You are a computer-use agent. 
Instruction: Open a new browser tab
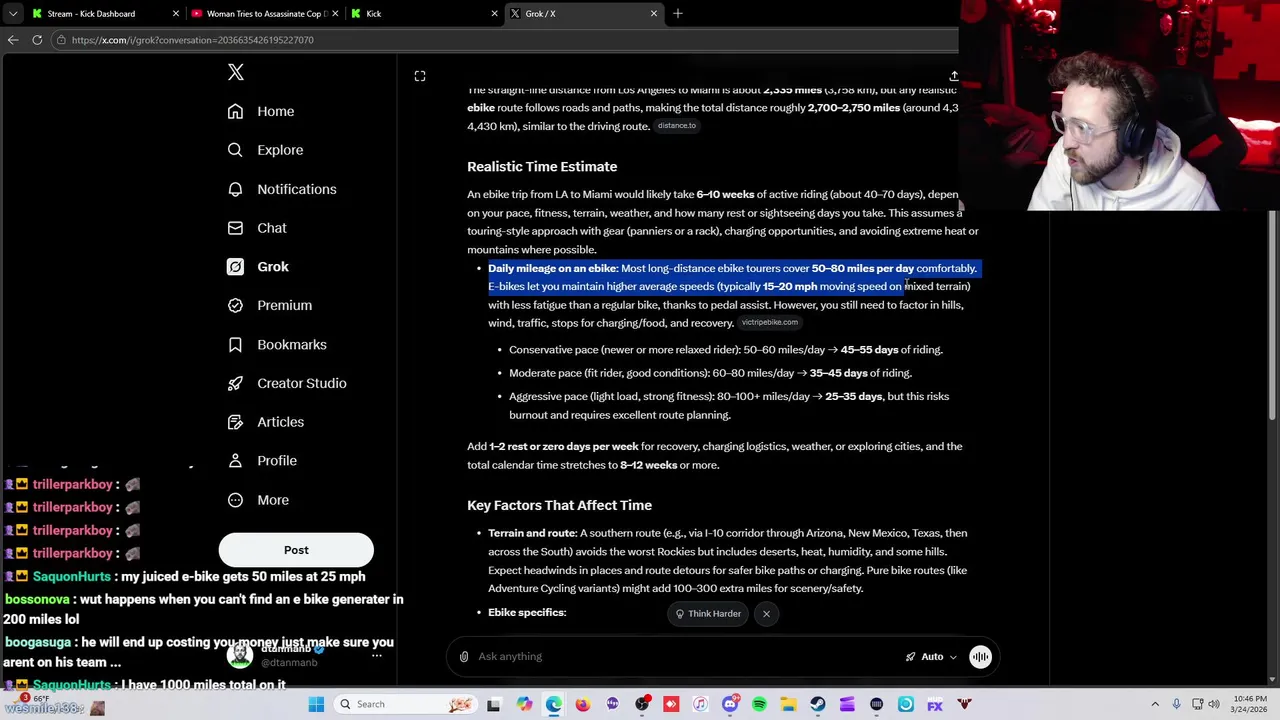(678, 14)
